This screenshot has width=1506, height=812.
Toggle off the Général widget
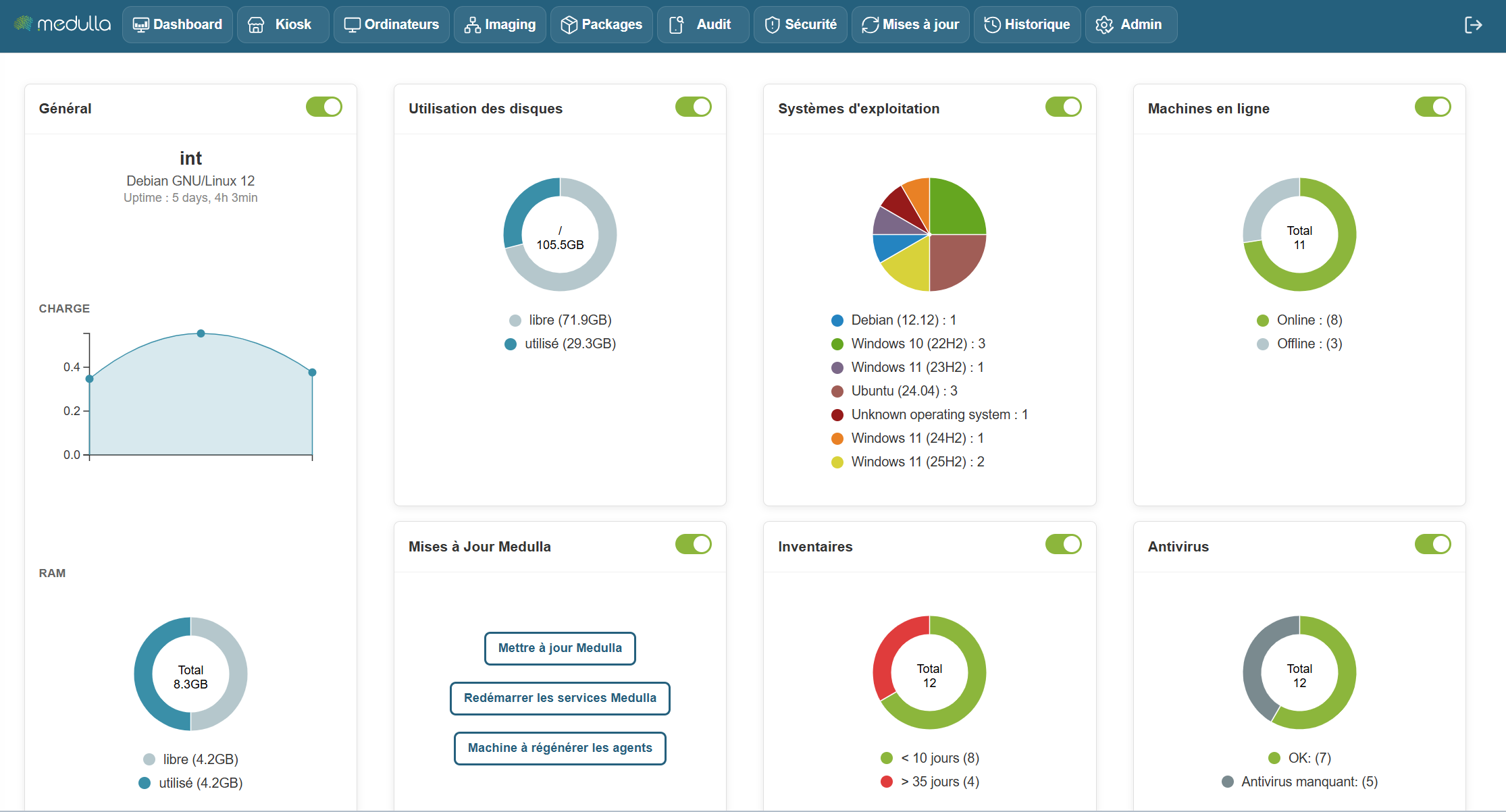tap(324, 107)
